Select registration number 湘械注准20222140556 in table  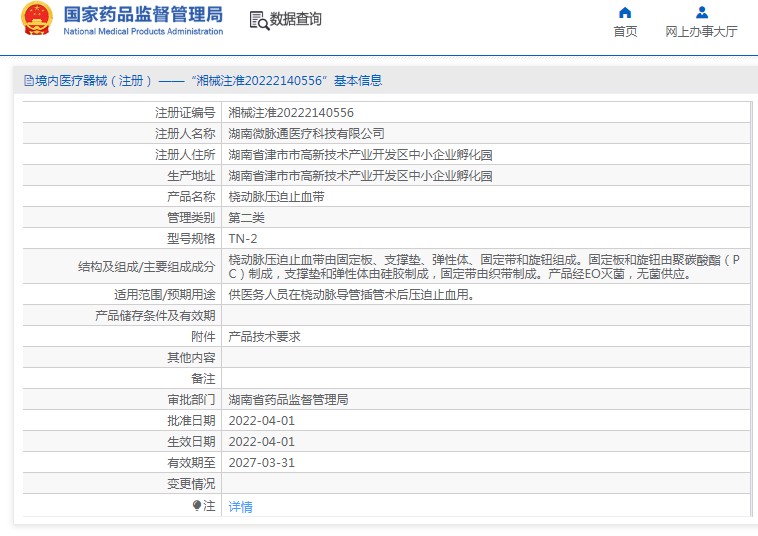click(291, 113)
